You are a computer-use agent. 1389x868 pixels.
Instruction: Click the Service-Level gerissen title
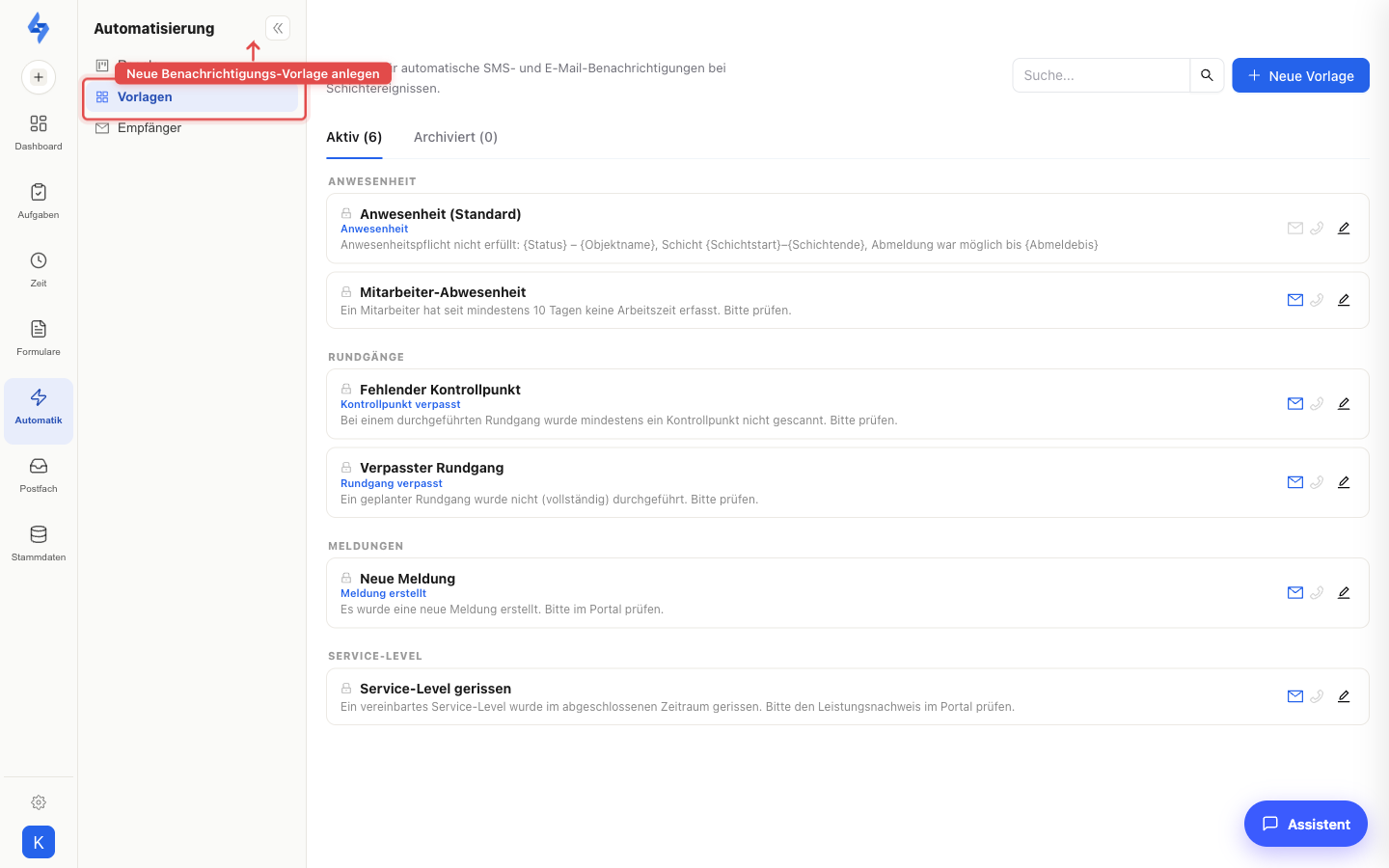coord(435,689)
